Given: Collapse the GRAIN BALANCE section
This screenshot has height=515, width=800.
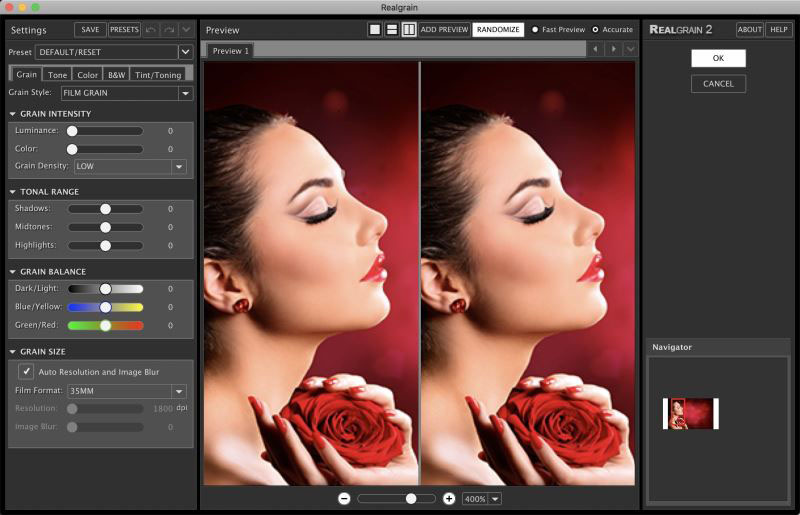Looking at the screenshot, I should click(13, 272).
